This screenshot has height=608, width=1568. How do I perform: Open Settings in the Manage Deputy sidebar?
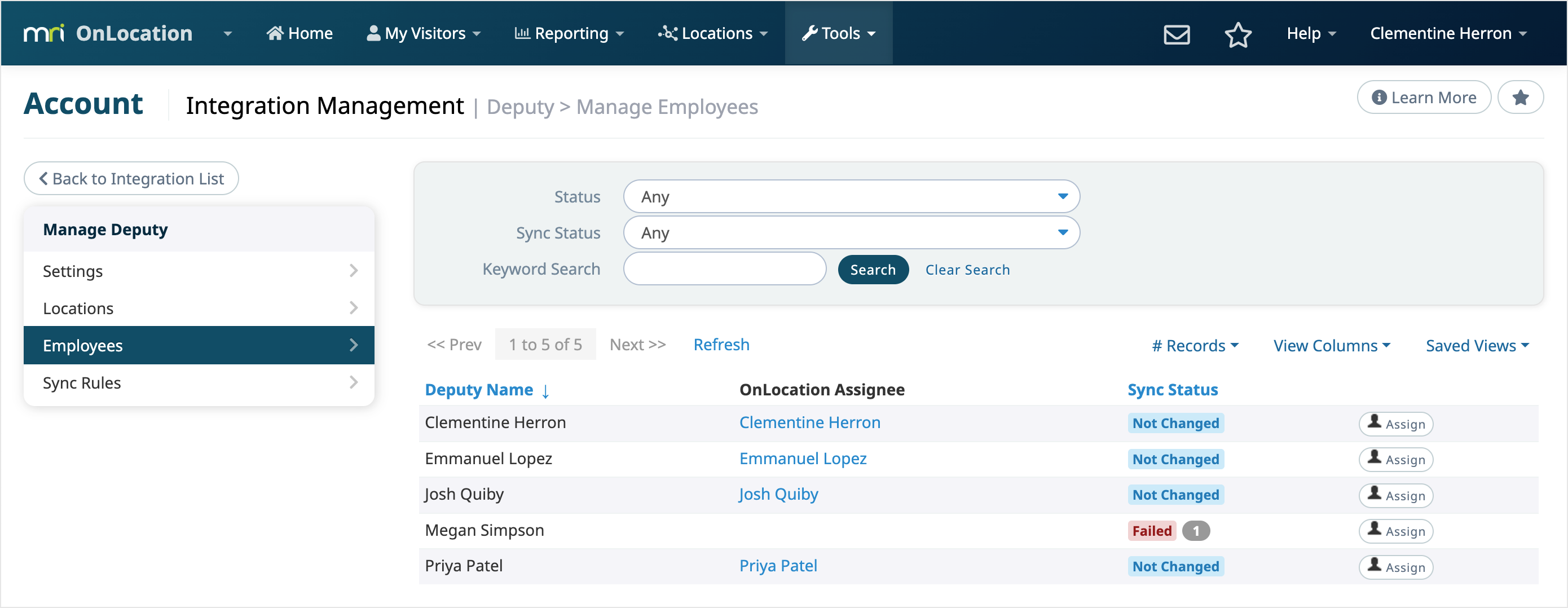pos(199,271)
